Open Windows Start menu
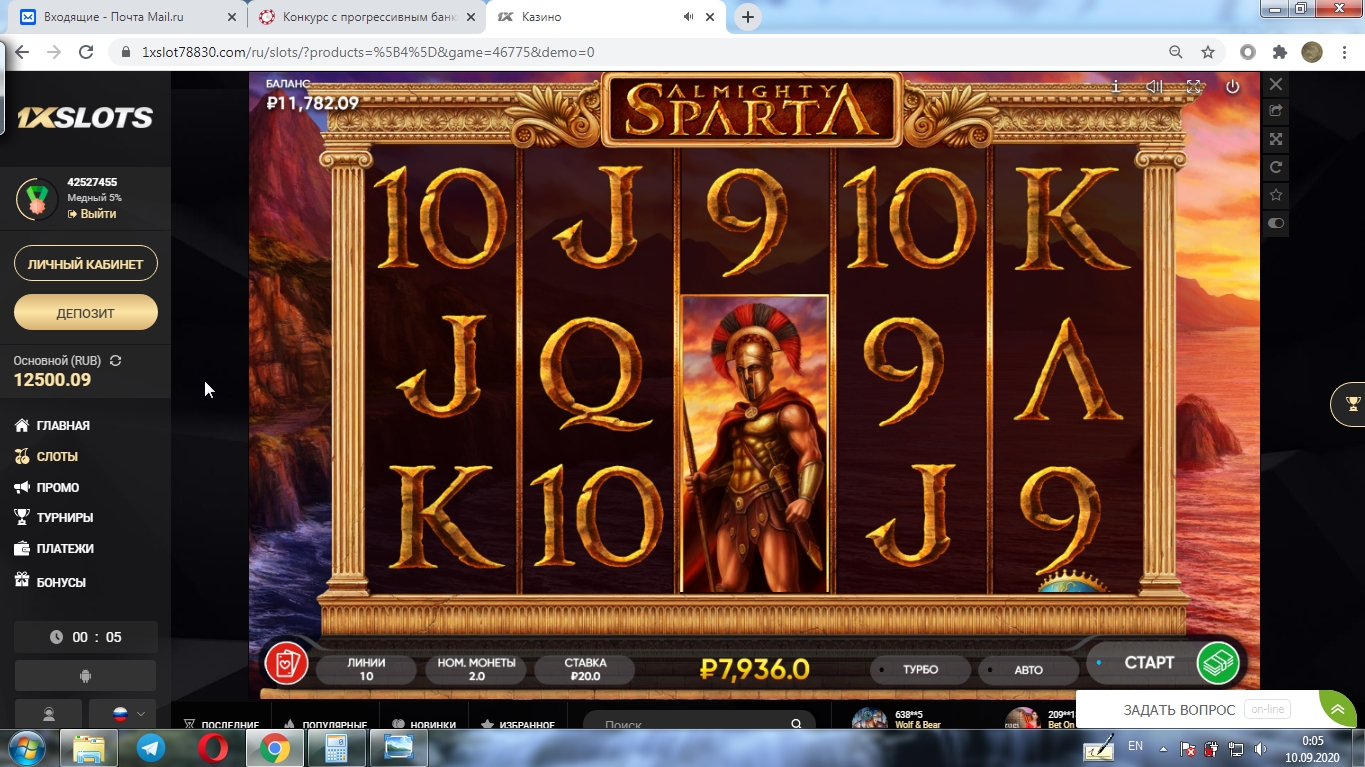The image size is (1365, 767). pyautogui.click(x=26, y=748)
